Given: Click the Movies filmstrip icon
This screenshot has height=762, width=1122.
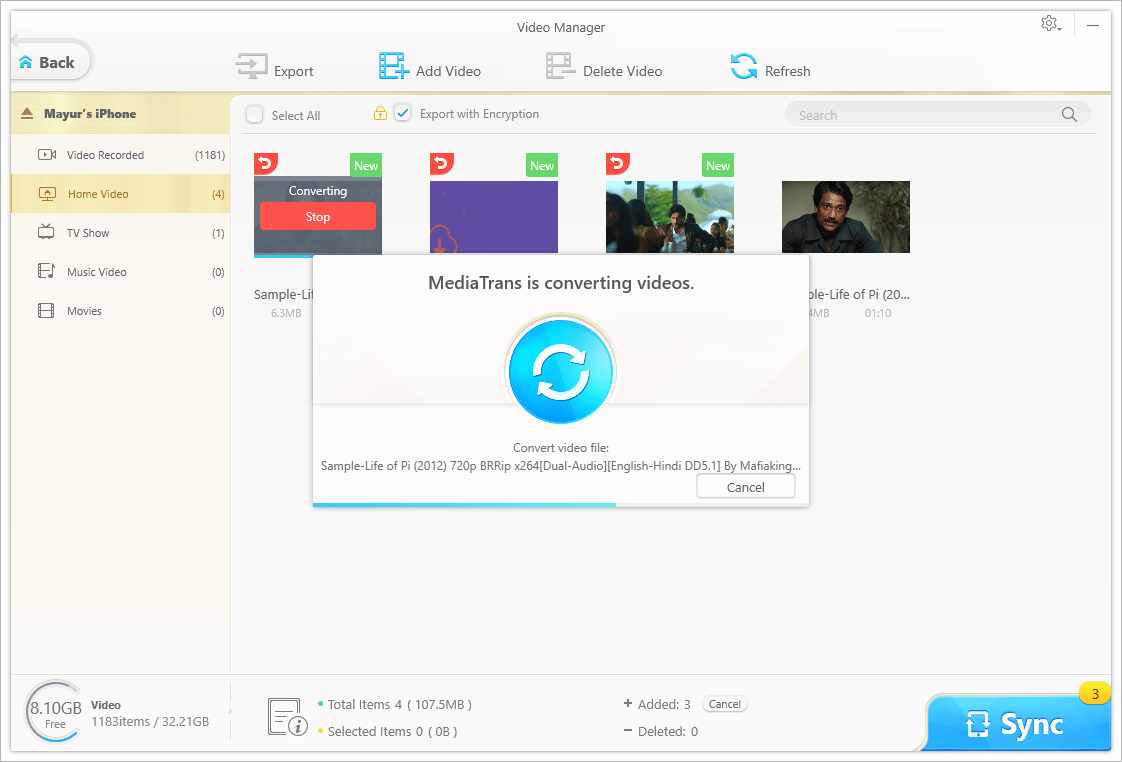Looking at the screenshot, I should click(46, 311).
